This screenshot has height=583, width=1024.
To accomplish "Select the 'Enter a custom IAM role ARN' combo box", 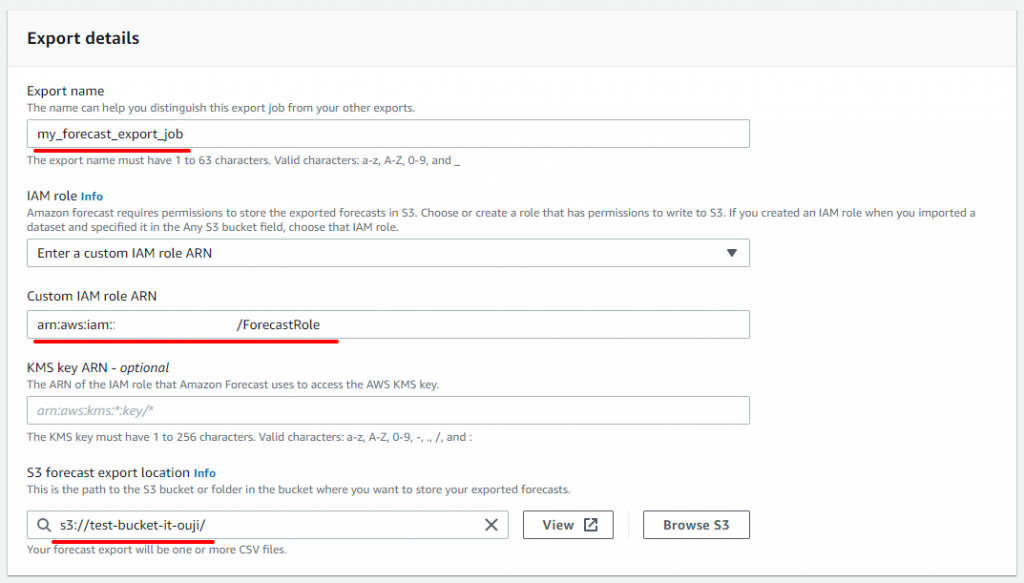I will coord(388,253).
